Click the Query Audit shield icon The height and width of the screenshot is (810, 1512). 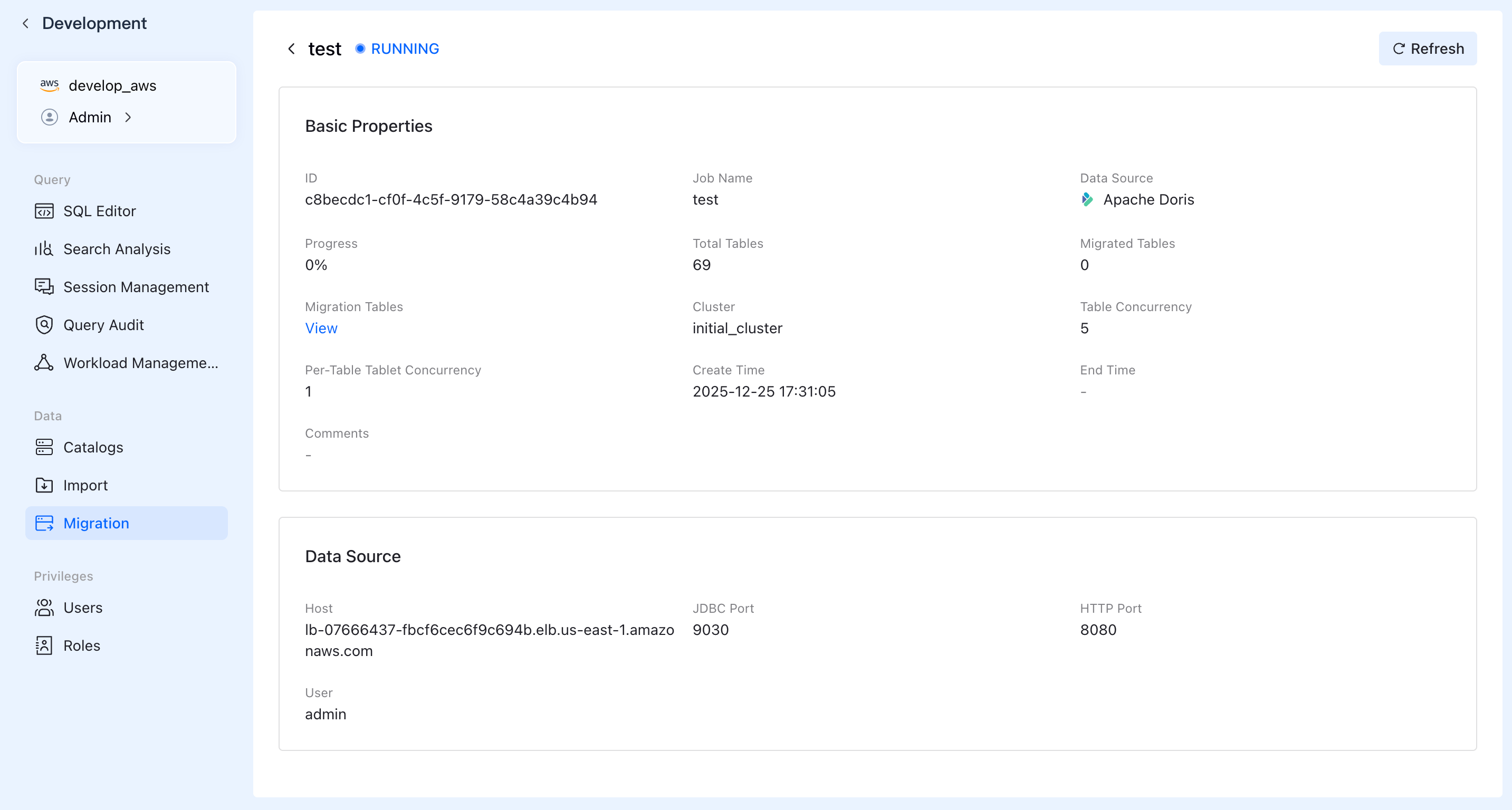[x=44, y=325]
